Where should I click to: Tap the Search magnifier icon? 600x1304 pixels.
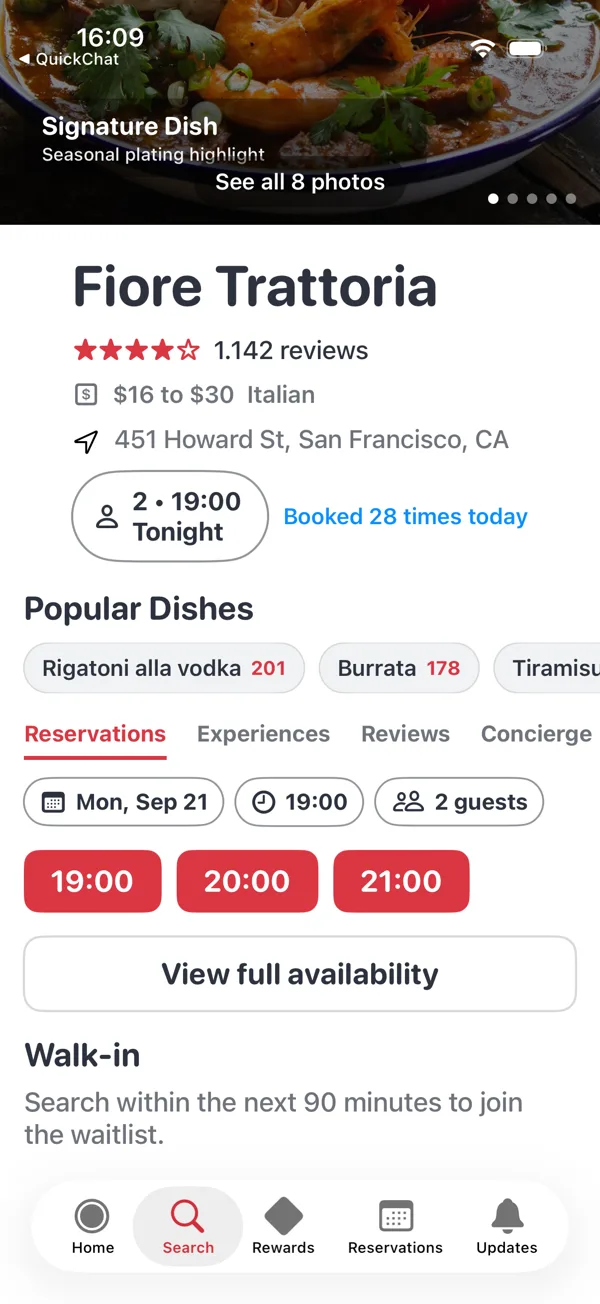pyautogui.click(x=187, y=1216)
